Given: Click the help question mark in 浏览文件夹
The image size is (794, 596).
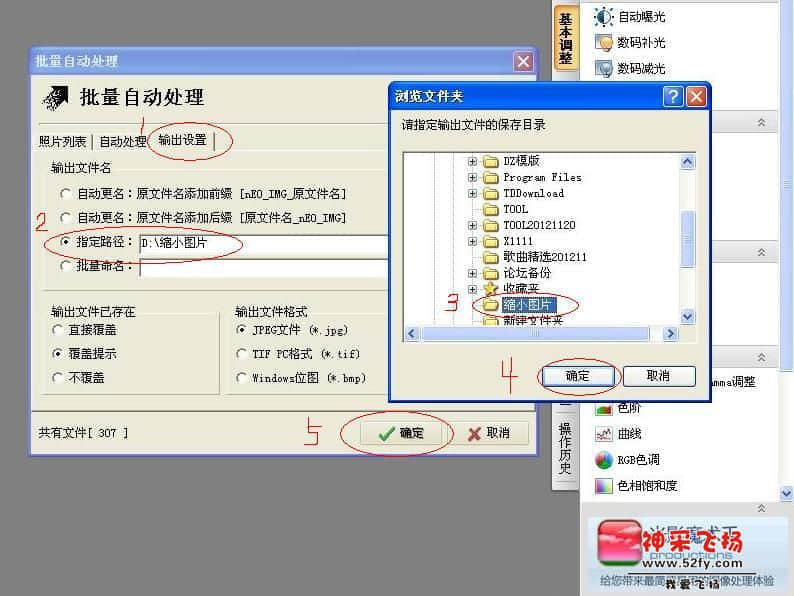Looking at the screenshot, I should [x=673, y=96].
